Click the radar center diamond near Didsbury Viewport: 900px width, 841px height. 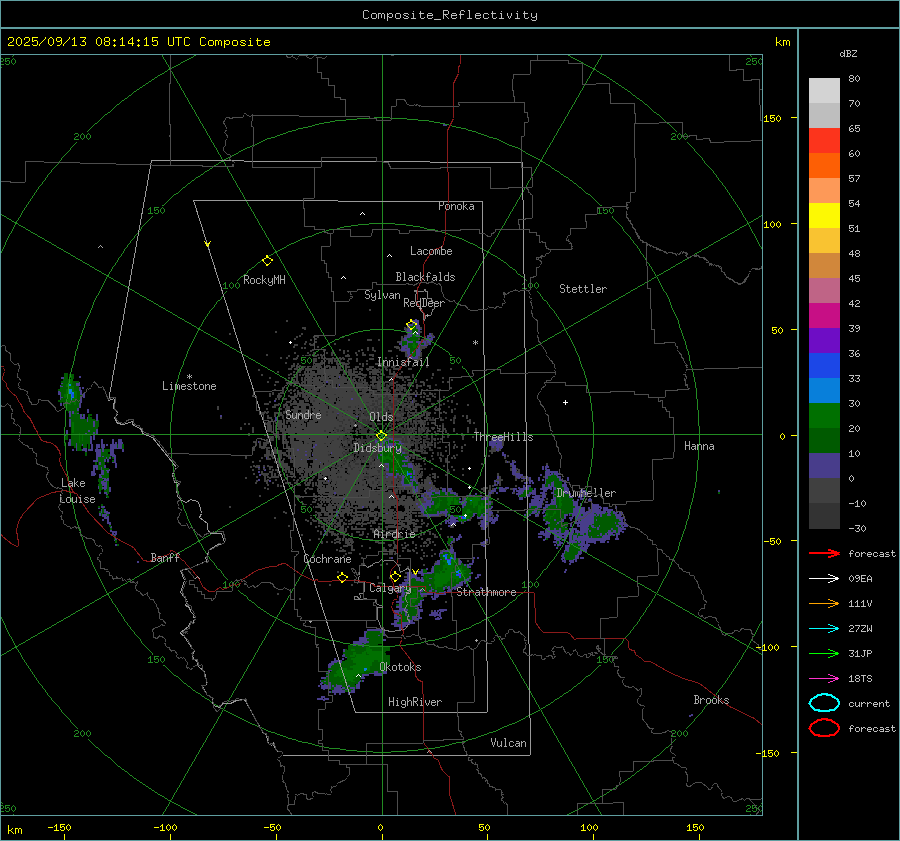pyautogui.click(x=381, y=435)
